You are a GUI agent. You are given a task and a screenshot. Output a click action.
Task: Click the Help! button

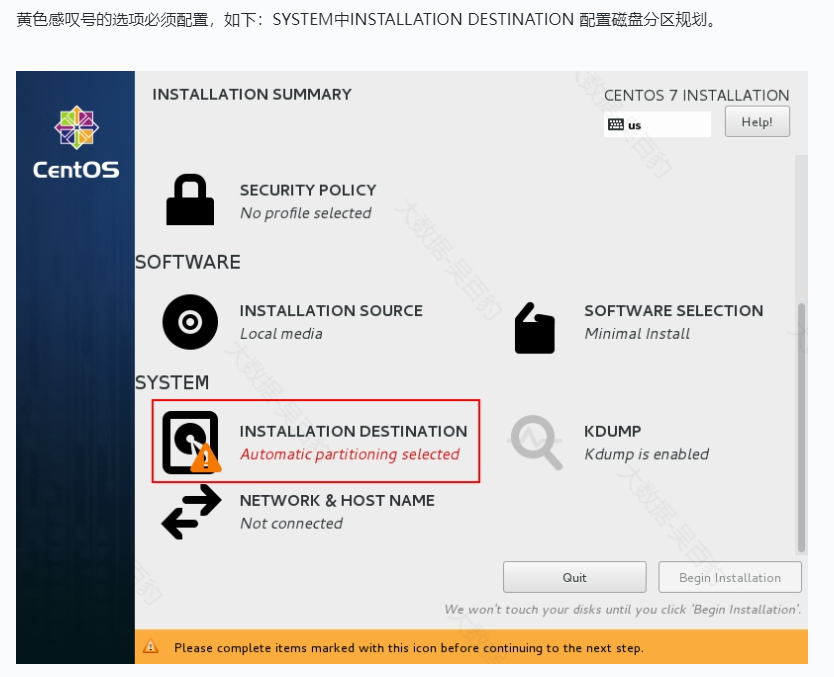click(757, 122)
